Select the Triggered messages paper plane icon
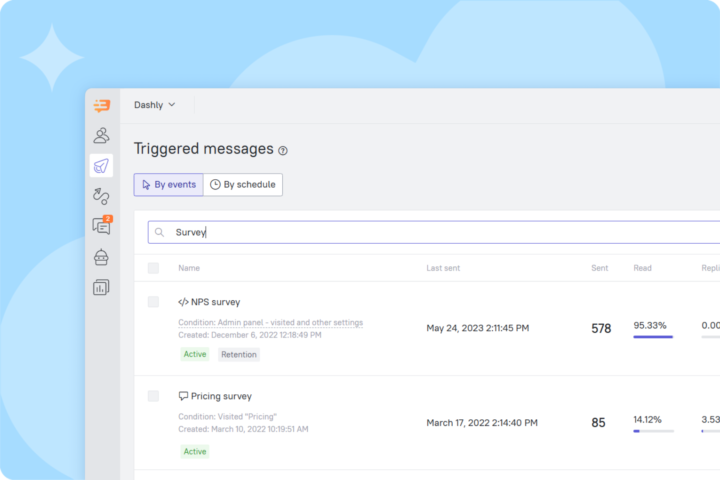720x480 pixels. pos(101,166)
